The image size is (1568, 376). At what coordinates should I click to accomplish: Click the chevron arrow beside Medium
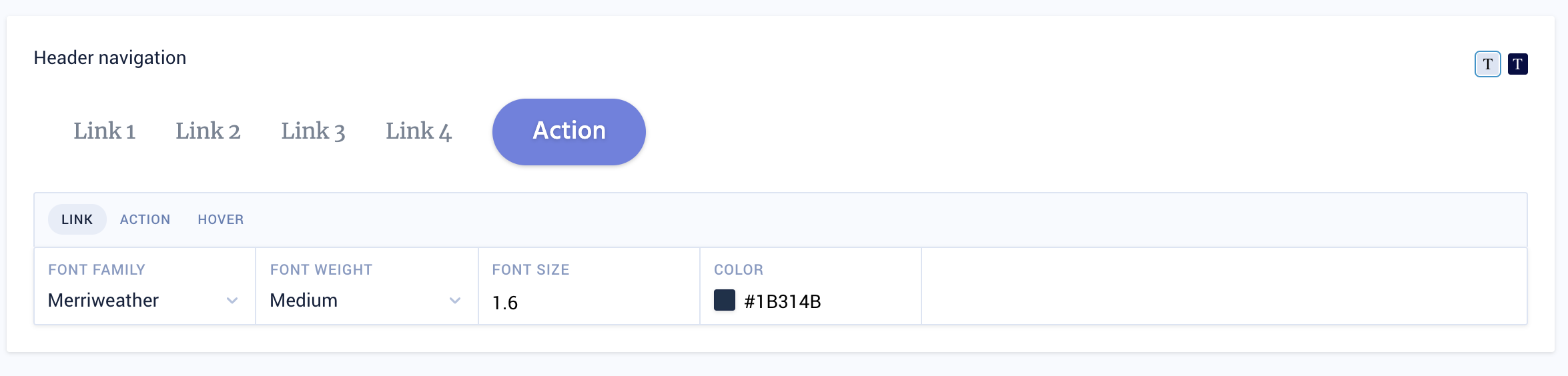455,301
